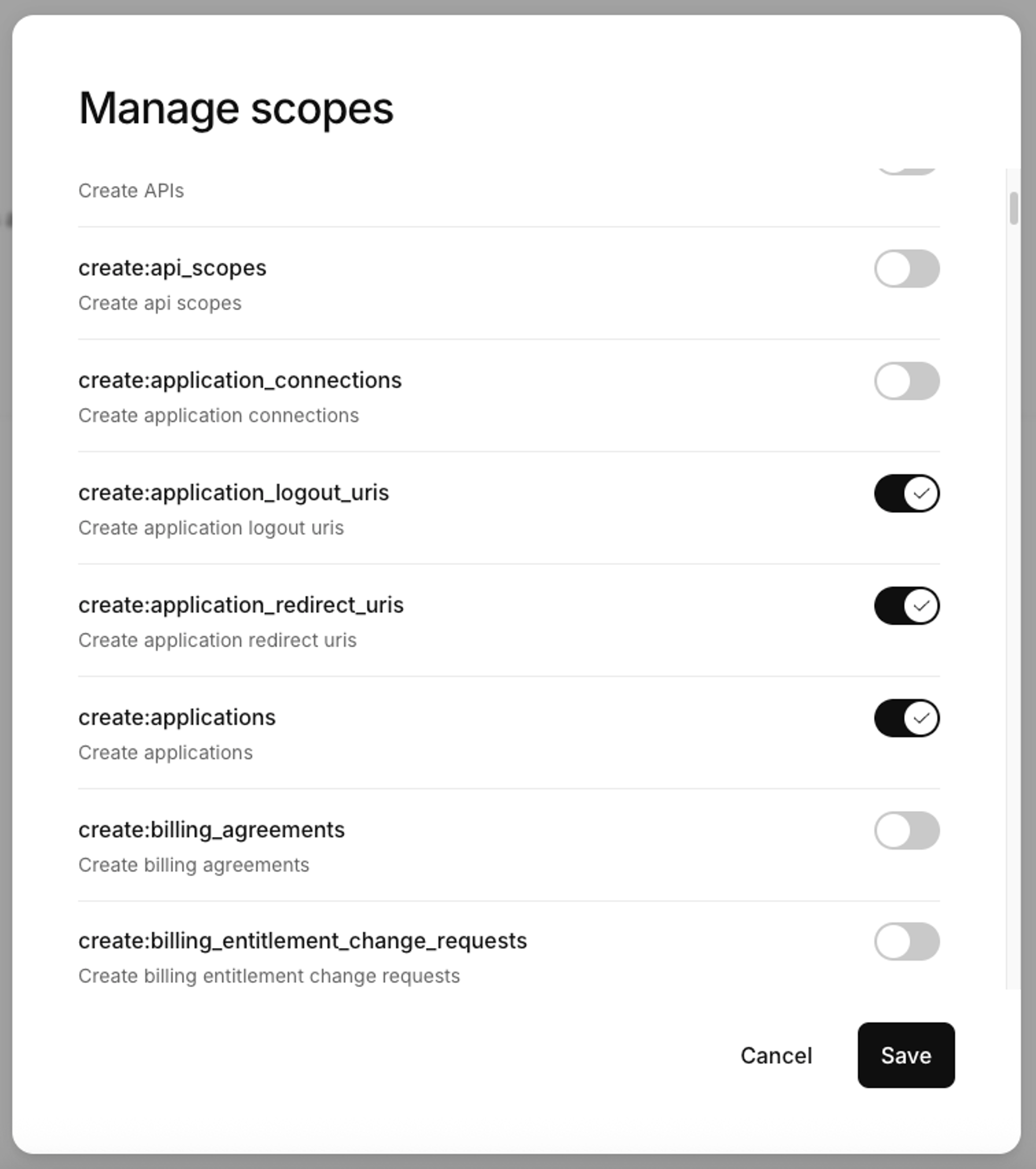Click the gray knob of the create:api_scopes toggle

(893, 269)
